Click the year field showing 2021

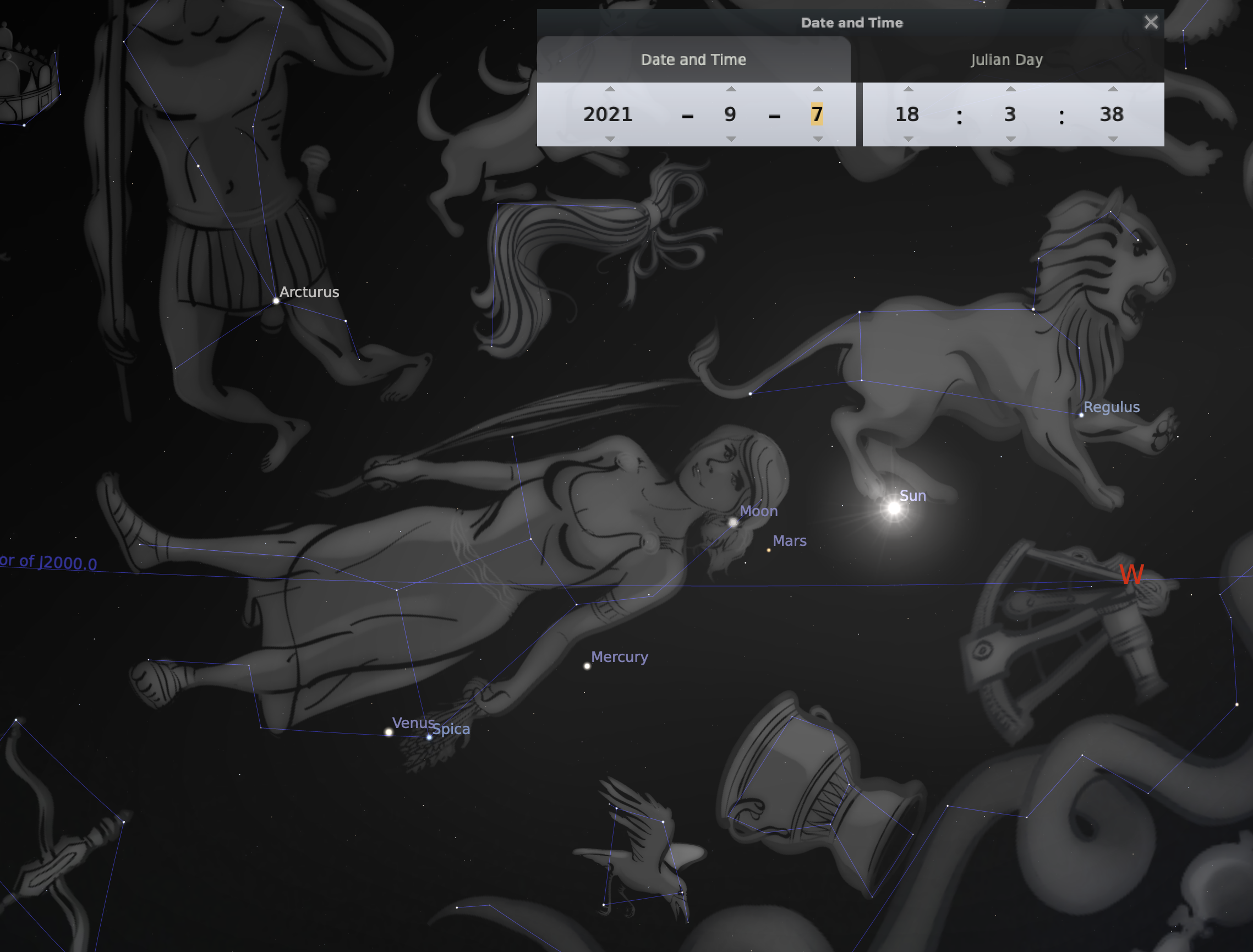608,114
